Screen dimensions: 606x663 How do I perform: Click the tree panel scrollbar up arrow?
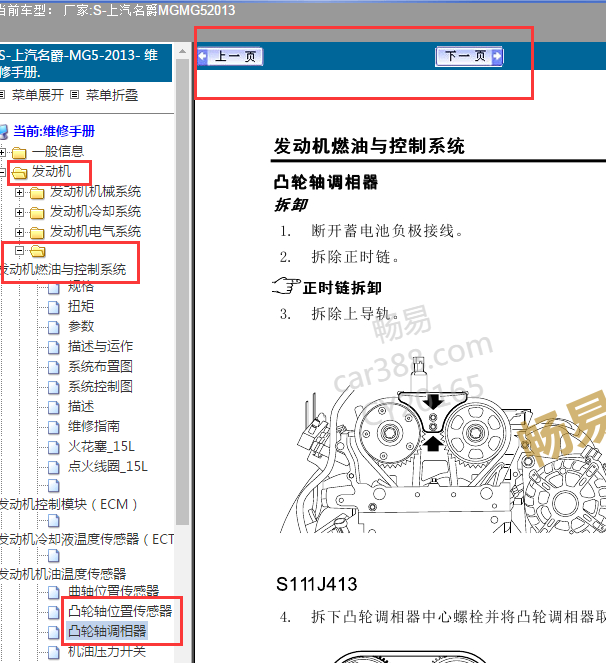tap(183, 52)
